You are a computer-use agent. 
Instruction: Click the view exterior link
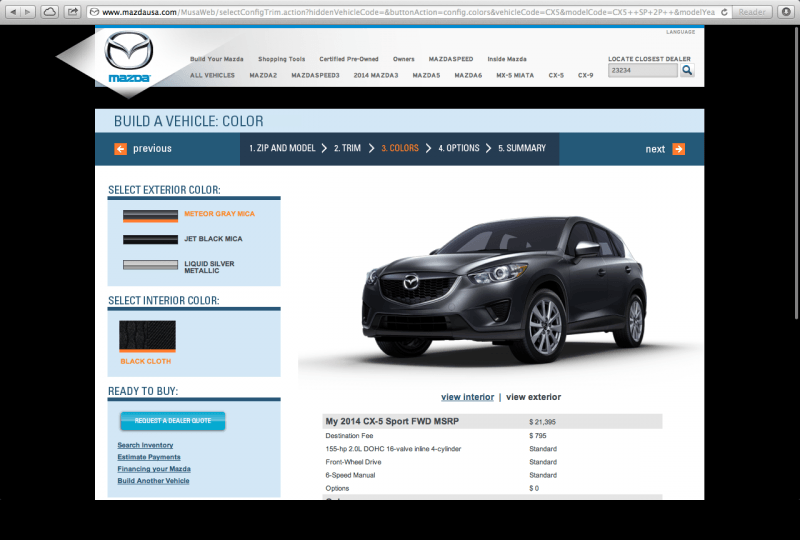pos(533,397)
